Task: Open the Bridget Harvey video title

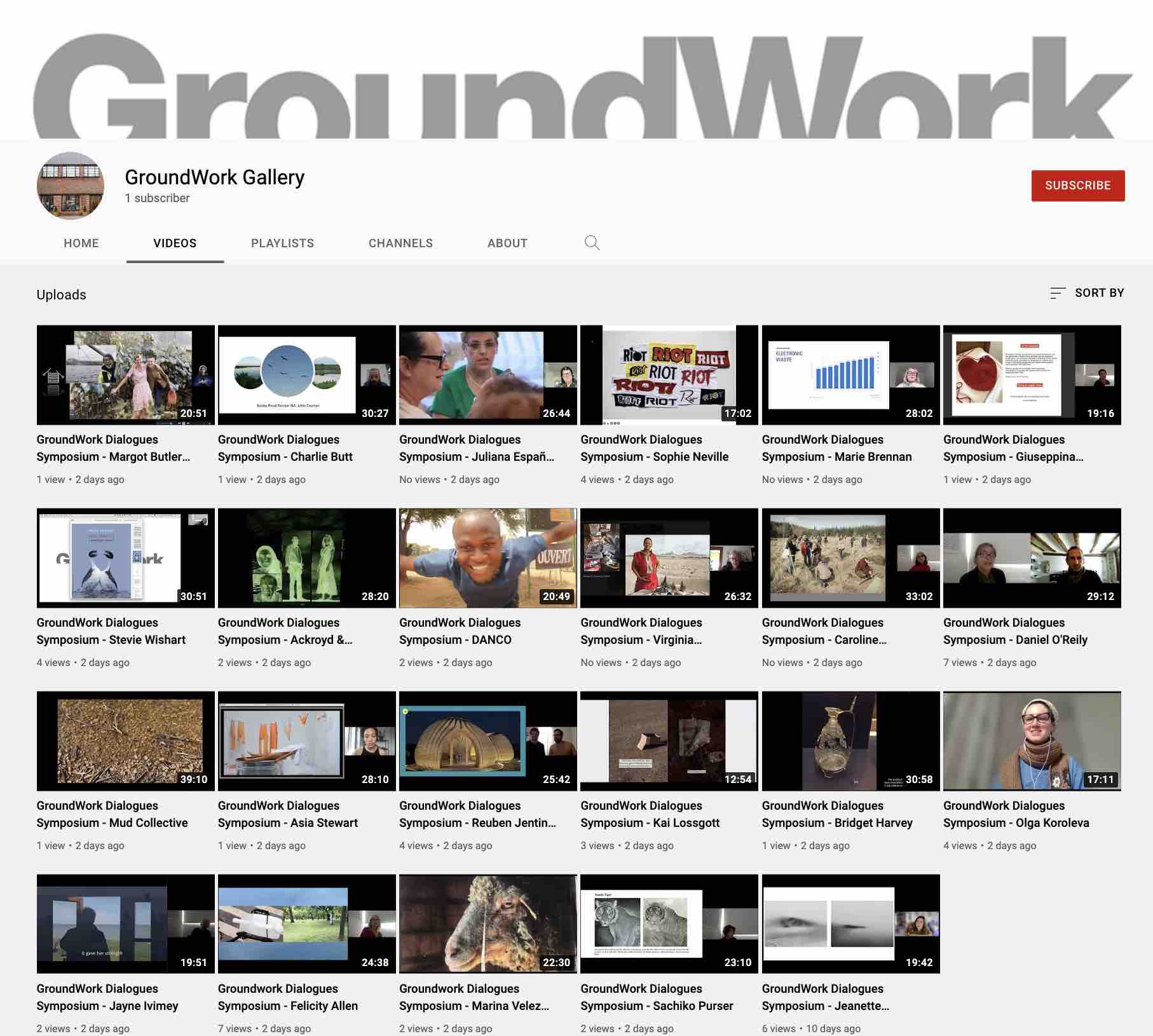Action: 838,814
